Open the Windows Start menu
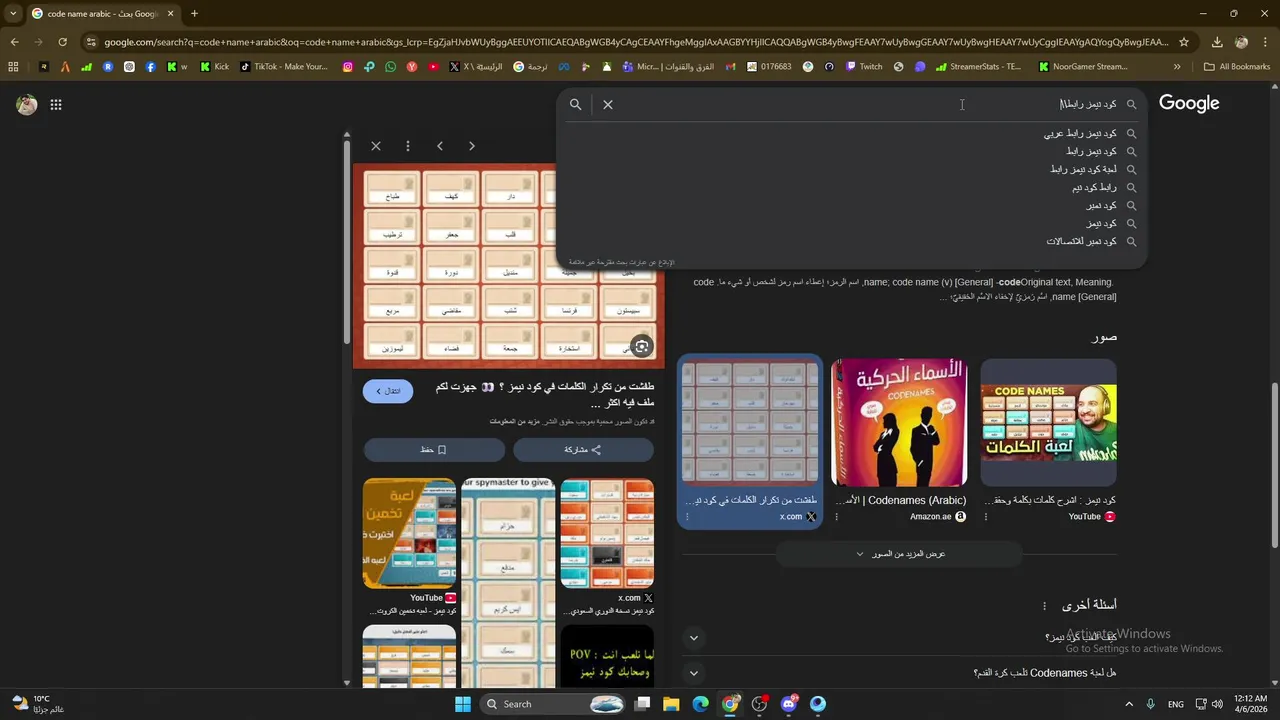This screenshot has height=720, width=1280. [462, 704]
